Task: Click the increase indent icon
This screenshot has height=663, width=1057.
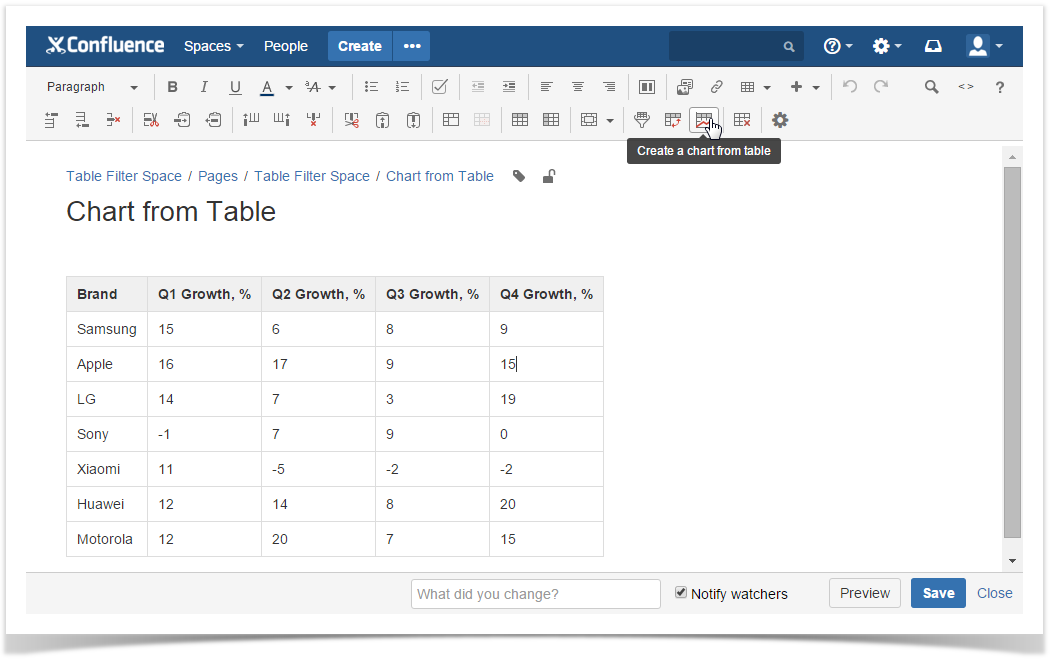Action: click(x=509, y=87)
